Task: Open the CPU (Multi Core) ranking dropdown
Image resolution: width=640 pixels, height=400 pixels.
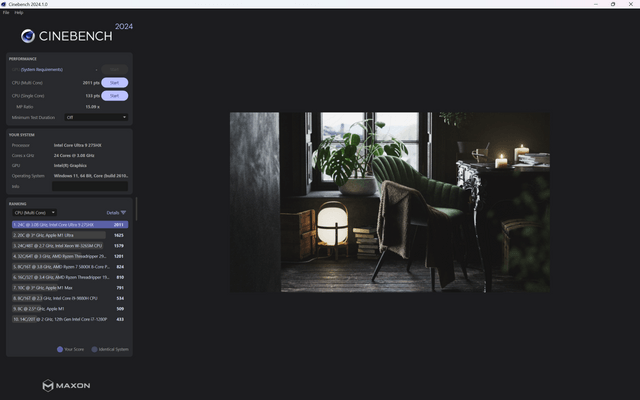Action: [34, 213]
